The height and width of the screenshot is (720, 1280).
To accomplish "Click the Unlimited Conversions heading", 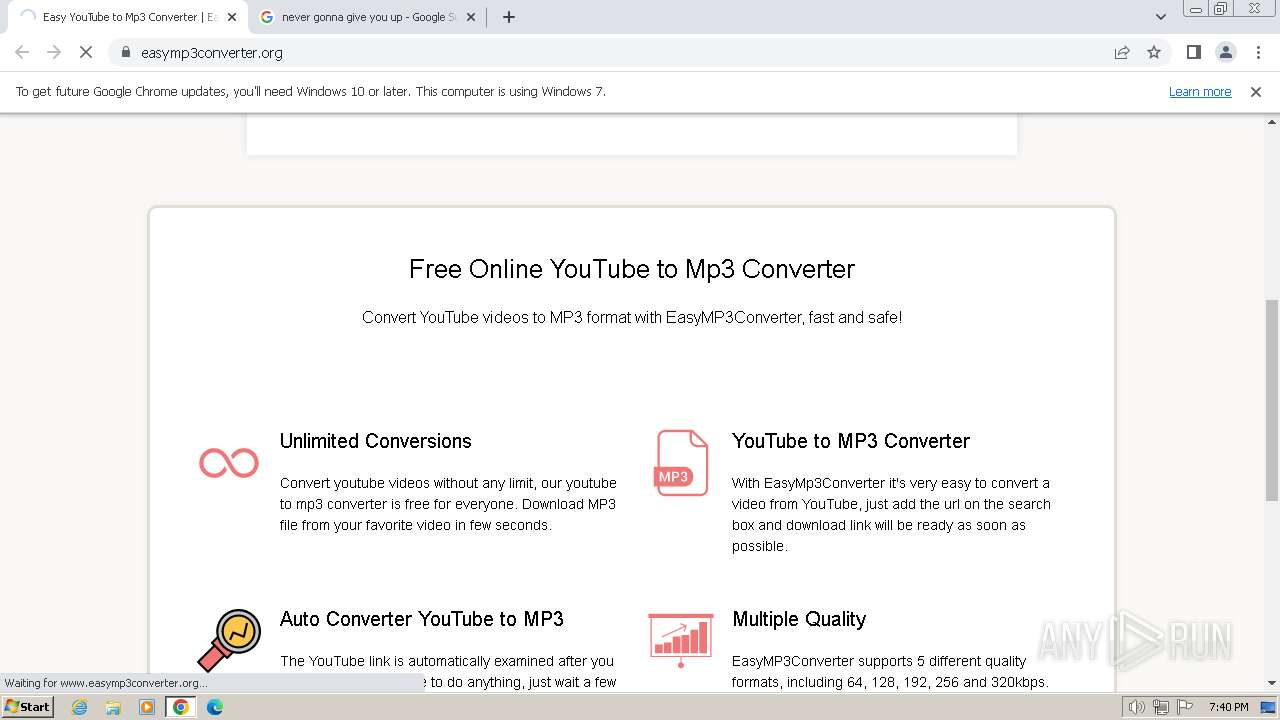I will click(376, 441).
